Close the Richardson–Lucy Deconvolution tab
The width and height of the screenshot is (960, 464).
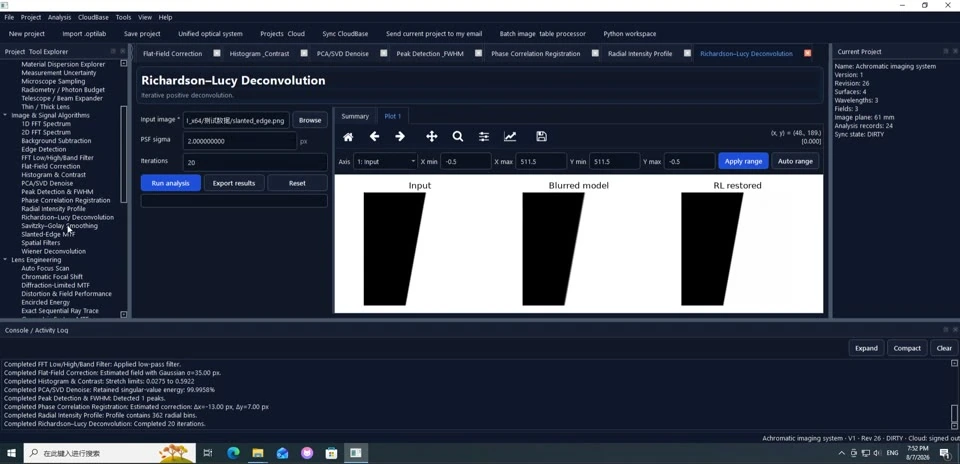pyautogui.click(x=808, y=54)
